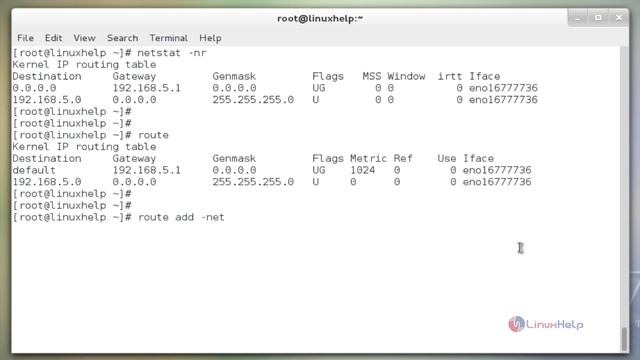
Task: Click 'UG' flag in route output
Action: pos(319,170)
